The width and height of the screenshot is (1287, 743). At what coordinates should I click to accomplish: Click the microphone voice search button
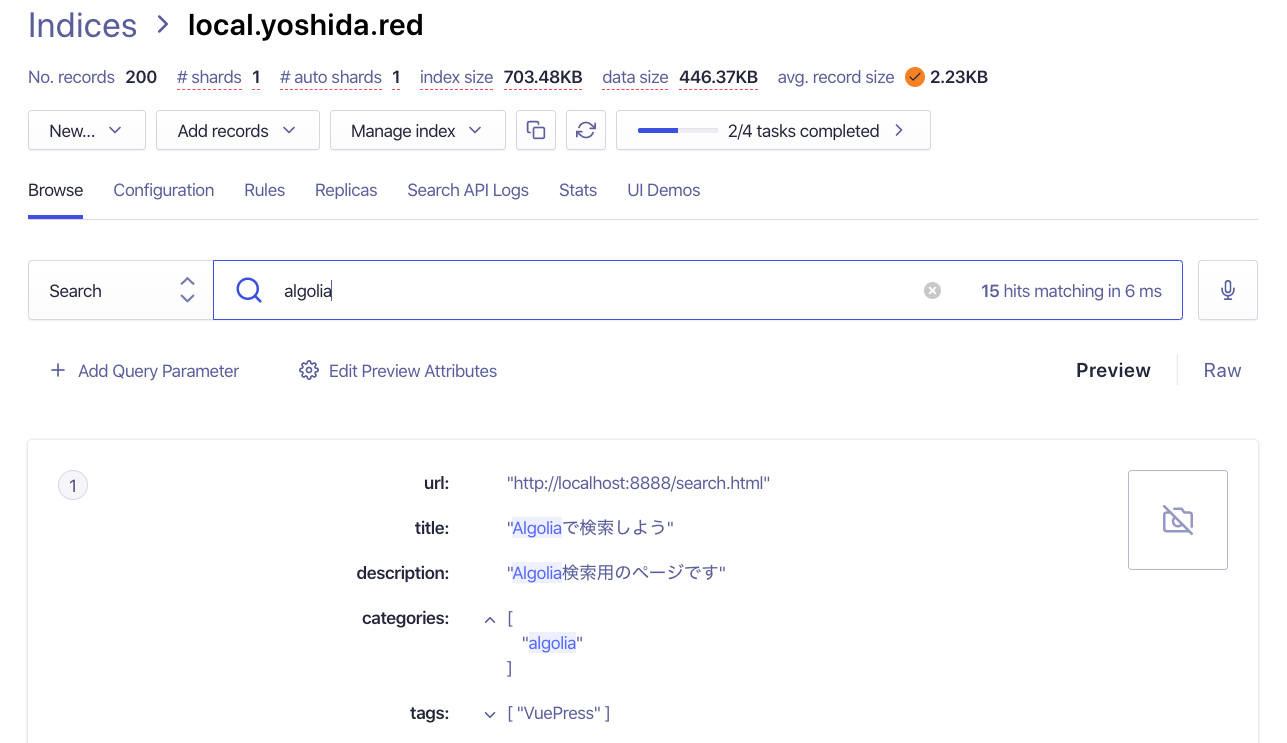[x=1228, y=290]
